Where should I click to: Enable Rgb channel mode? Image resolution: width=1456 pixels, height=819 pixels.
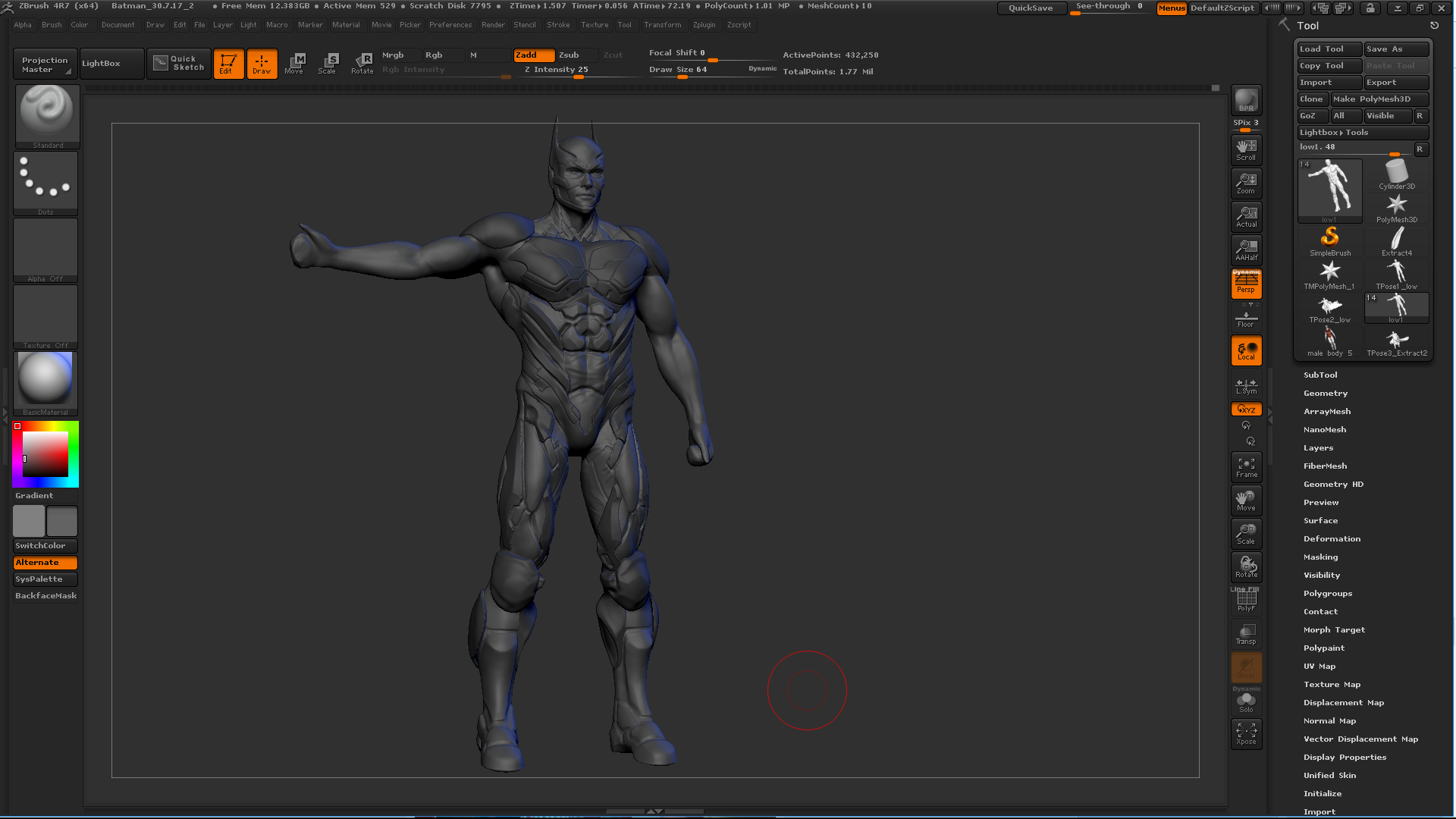[x=442, y=55]
